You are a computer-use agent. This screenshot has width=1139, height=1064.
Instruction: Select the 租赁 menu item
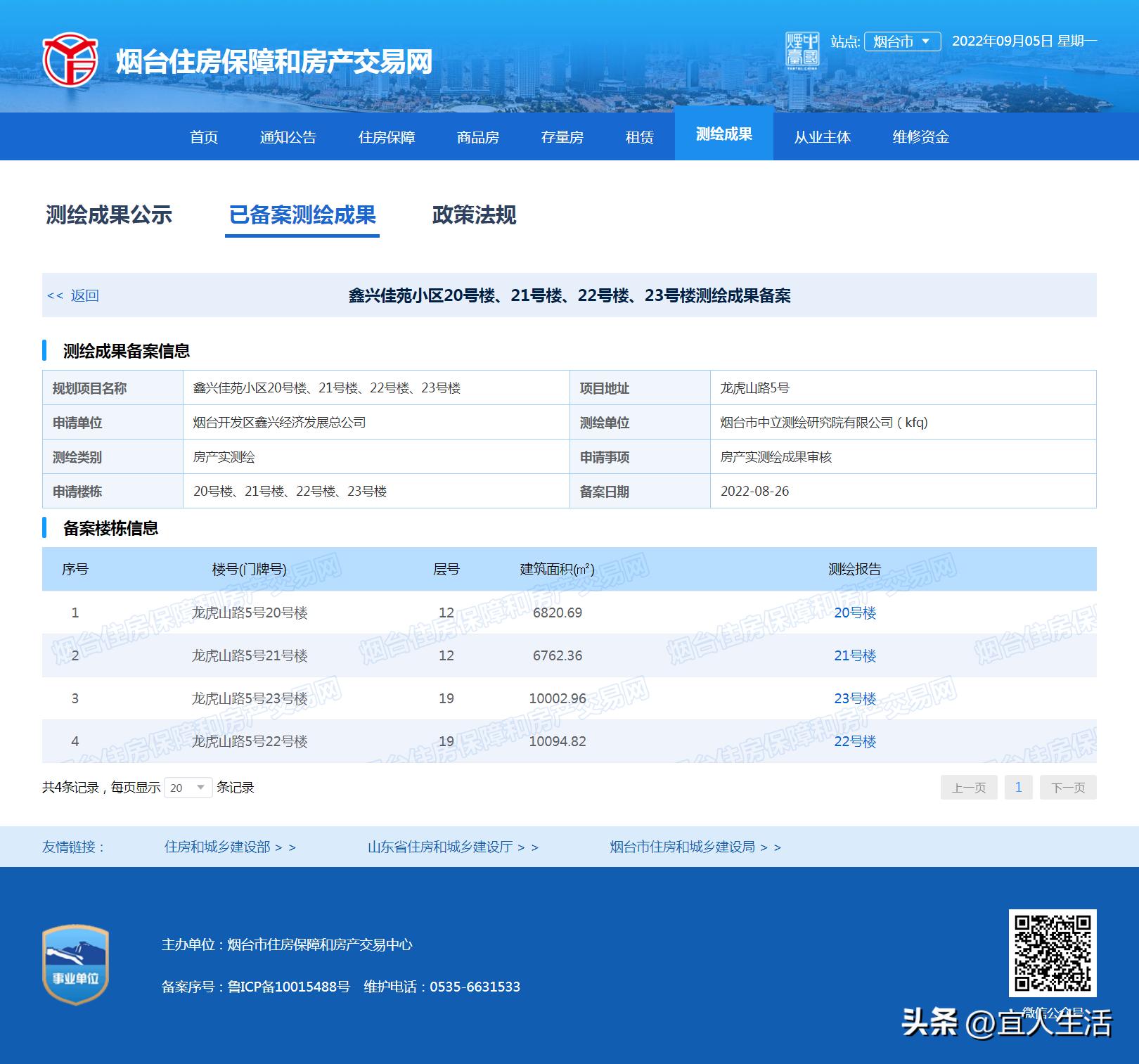click(638, 137)
